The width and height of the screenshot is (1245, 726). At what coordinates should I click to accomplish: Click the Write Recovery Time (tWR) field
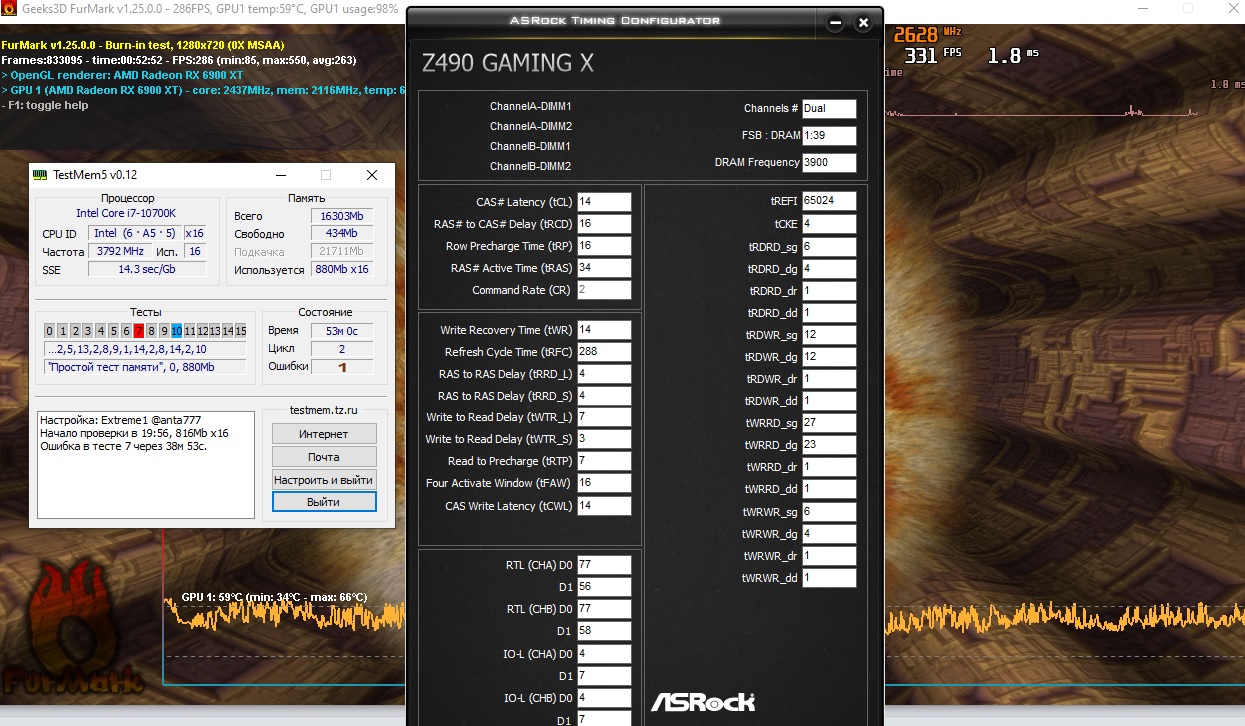(x=604, y=330)
